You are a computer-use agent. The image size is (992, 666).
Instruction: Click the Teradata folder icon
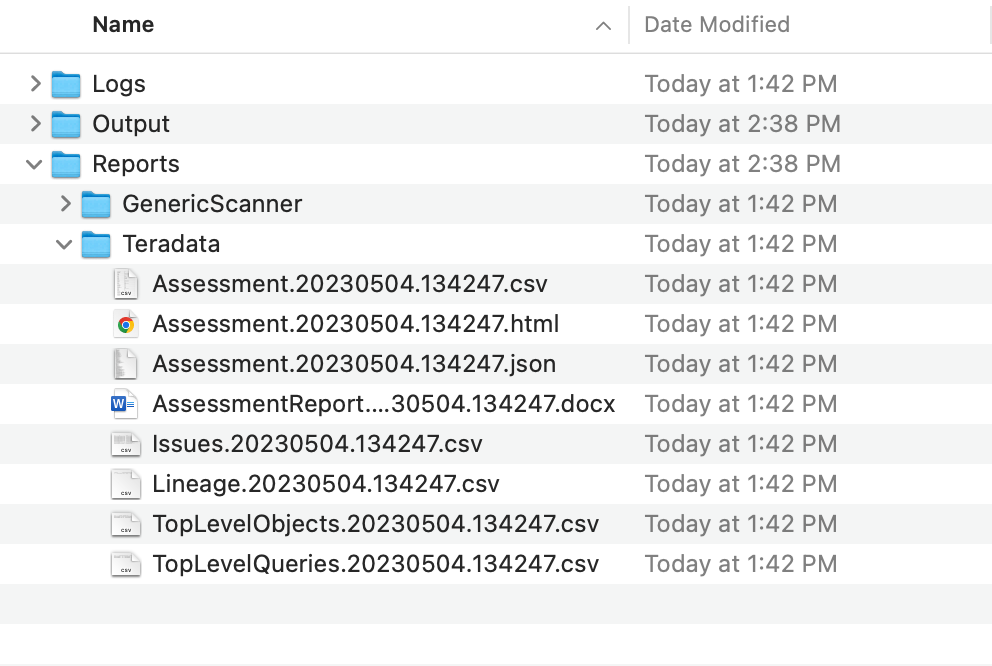pyautogui.click(x=94, y=244)
